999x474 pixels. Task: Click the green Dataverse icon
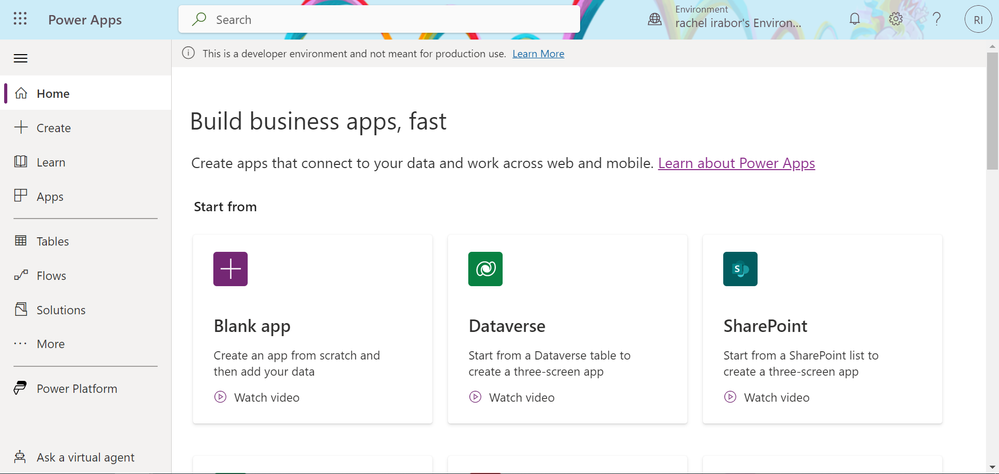coord(485,269)
